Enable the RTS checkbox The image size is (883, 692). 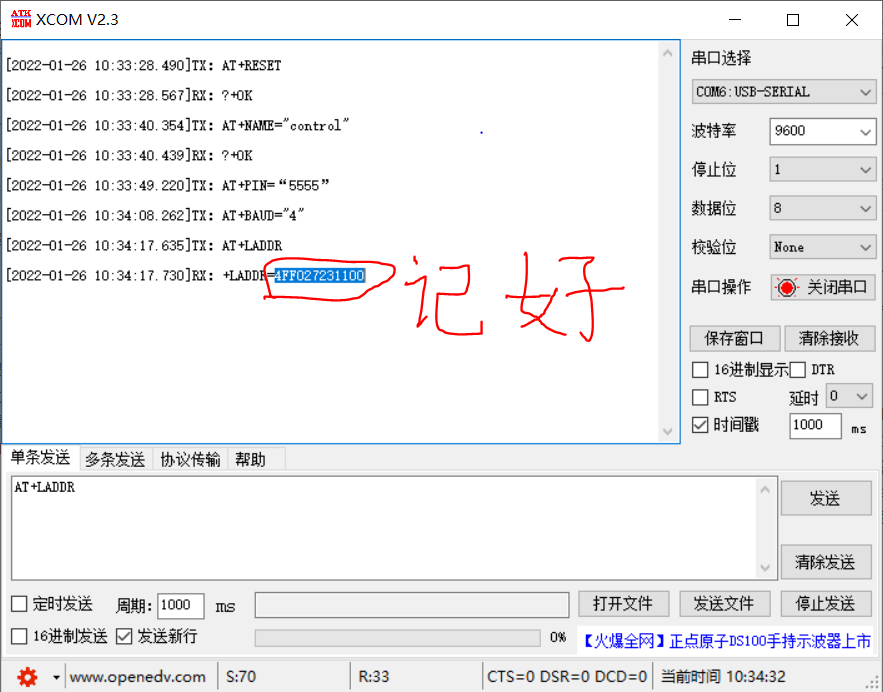click(699, 396)
